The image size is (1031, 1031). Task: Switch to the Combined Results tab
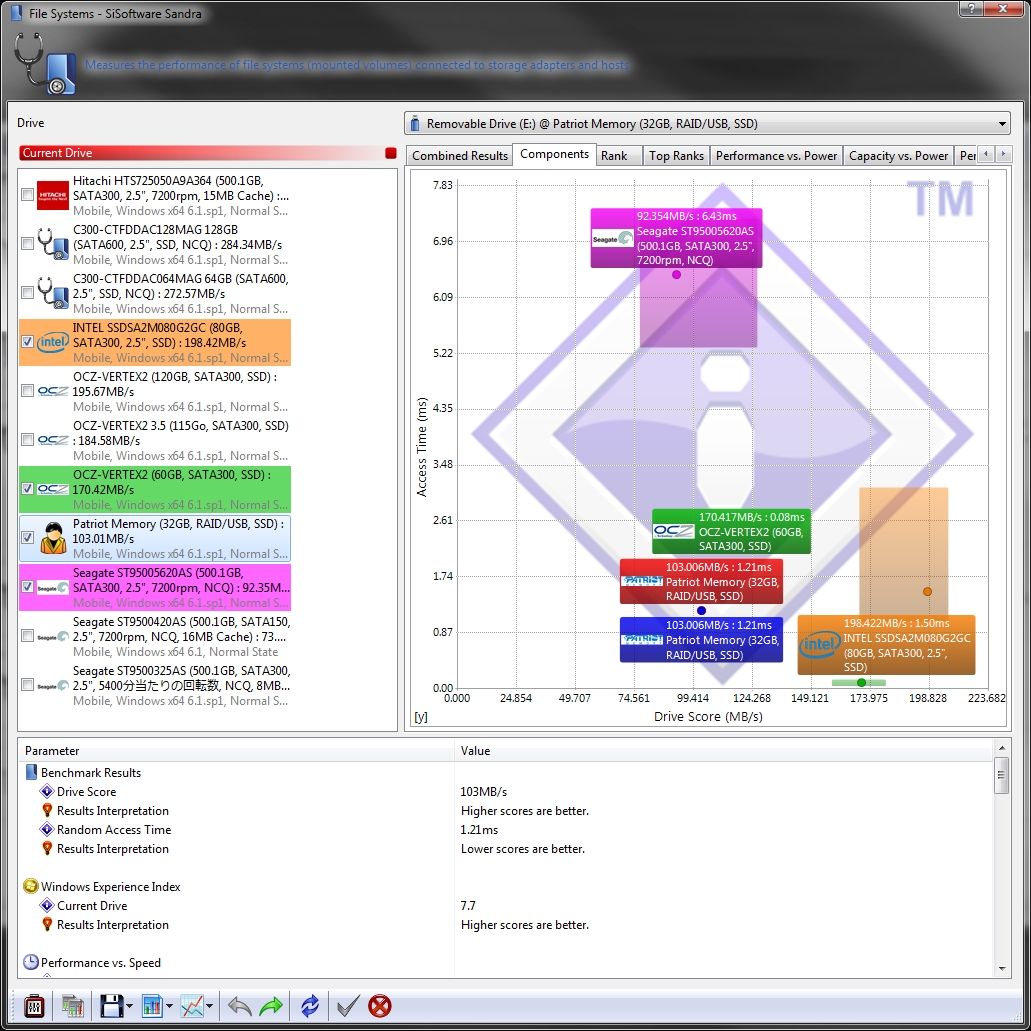[460, 156]
